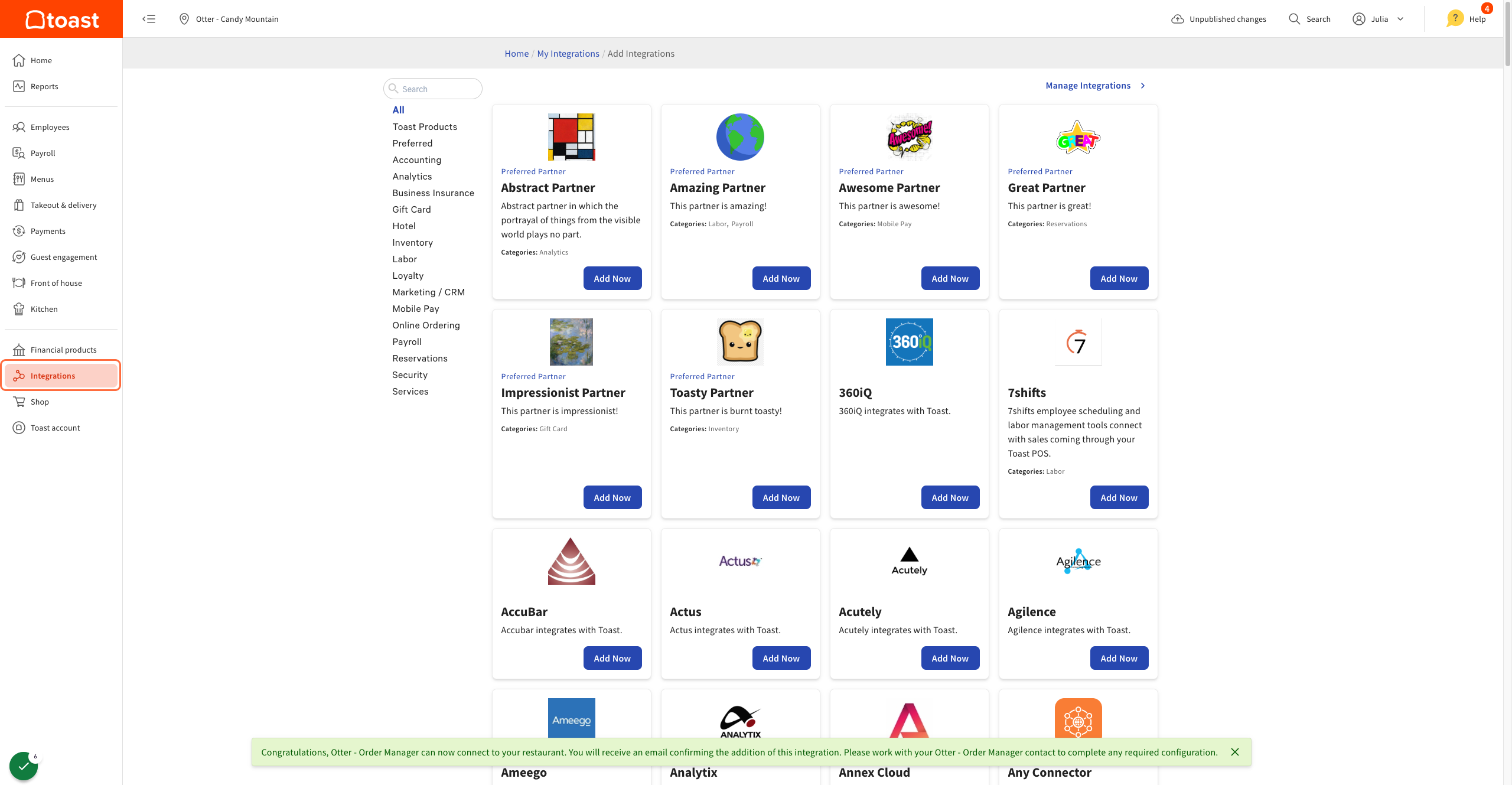Viewport: 1512px width, 785px height.
Task: Filter by Online Ordering category
Action: (426, 325)
